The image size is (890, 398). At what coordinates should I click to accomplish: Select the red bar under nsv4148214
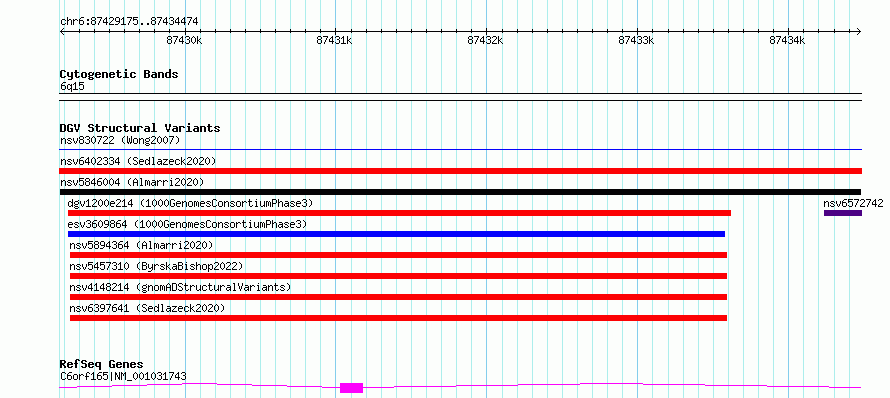click(398, 297)
